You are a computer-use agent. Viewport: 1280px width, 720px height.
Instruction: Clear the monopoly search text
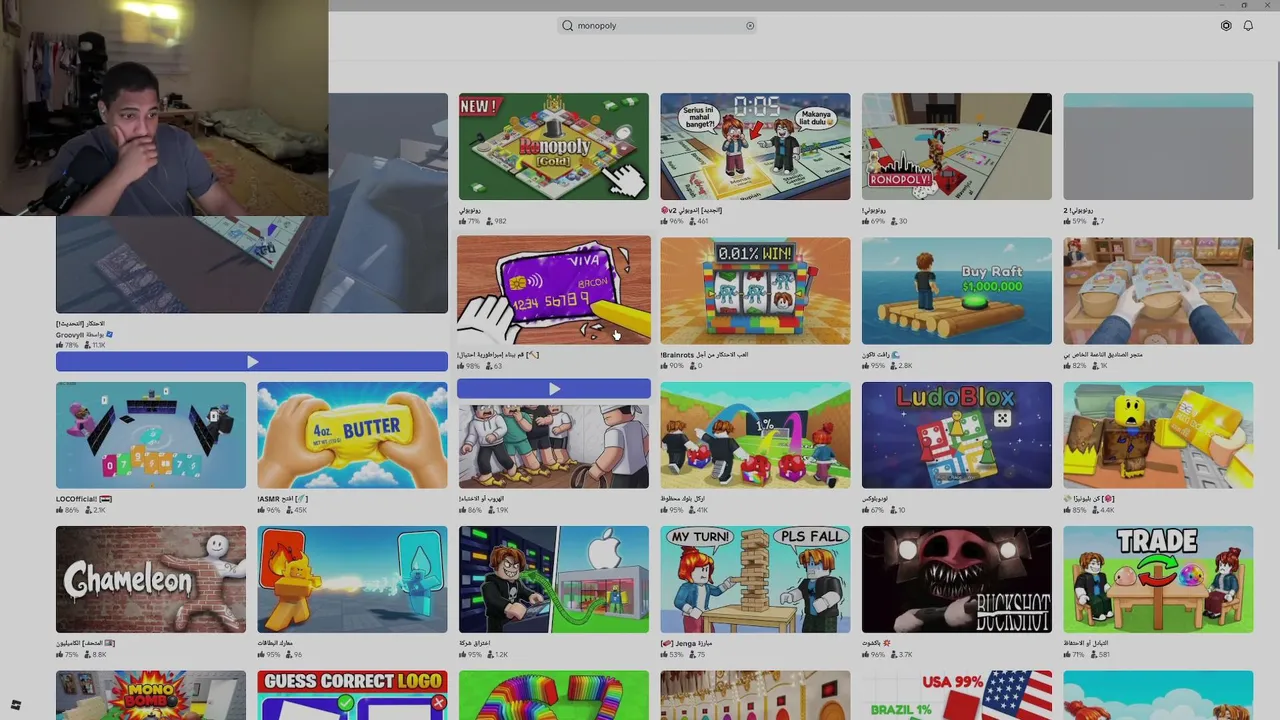click(750, 26)
